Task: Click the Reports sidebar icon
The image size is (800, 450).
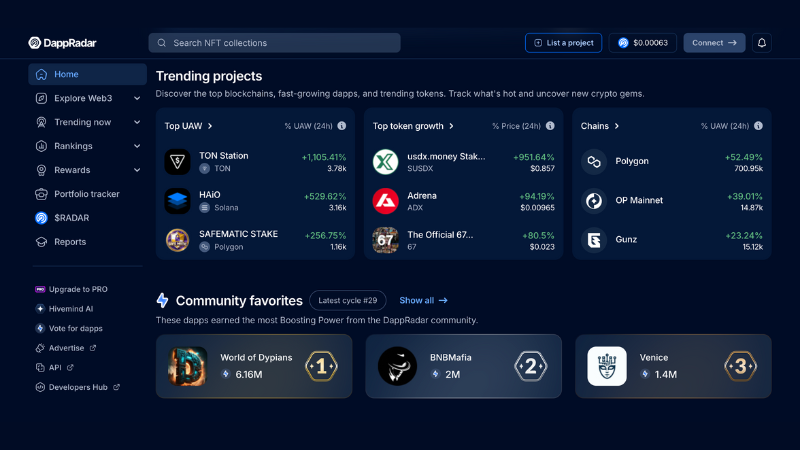Action: [41, 242]
